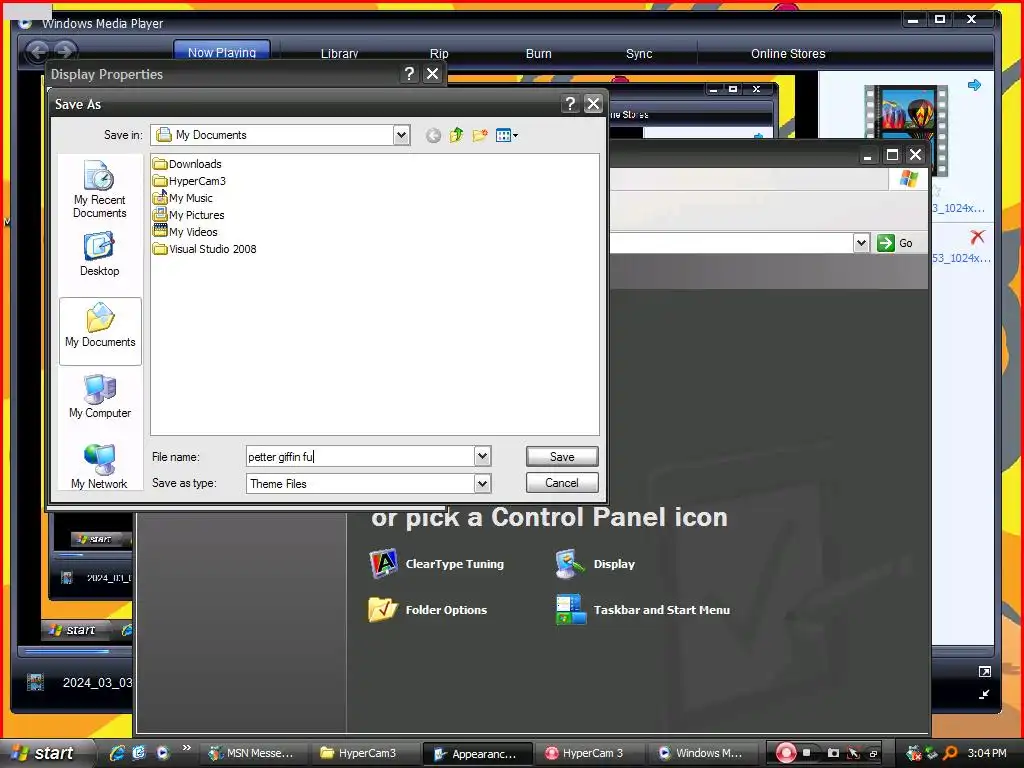
Task: Click the Save button
Action: click(x=562, y=456)
